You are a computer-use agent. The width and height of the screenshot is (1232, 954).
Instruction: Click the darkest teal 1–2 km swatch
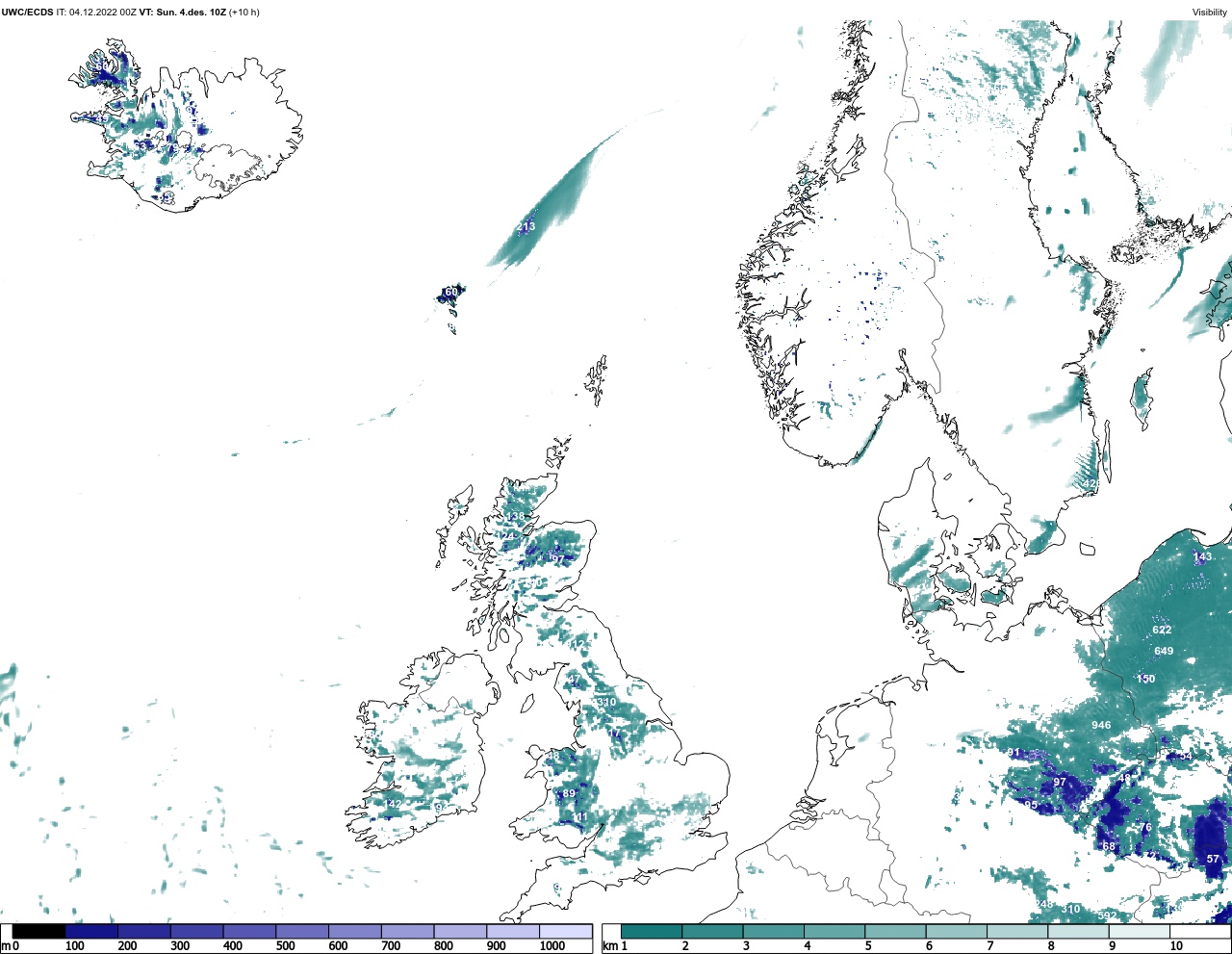652,932
